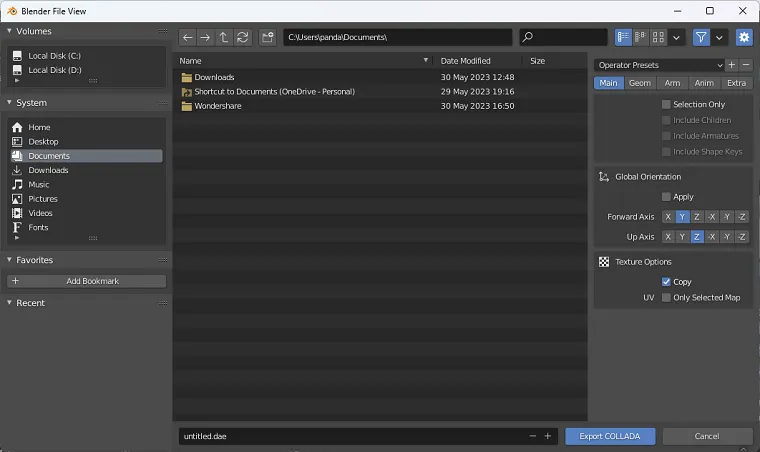Viewport: 760px width, 452px height.
Task: Refresh the file list
Action: click(242, 37)
